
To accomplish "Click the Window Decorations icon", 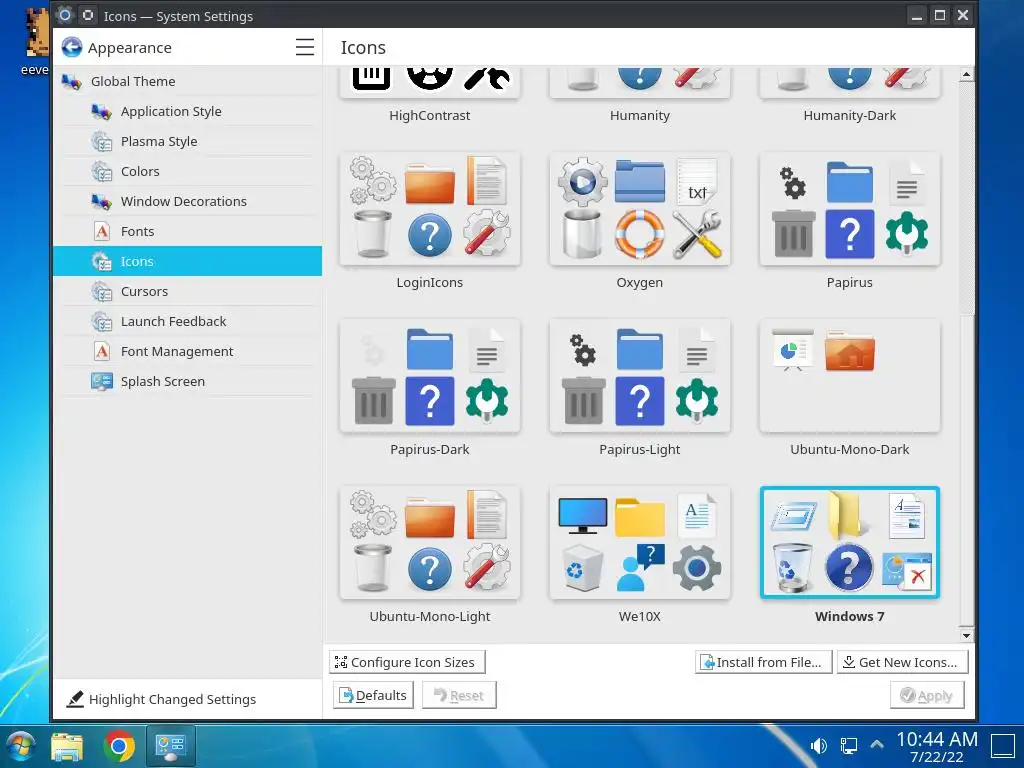I will tap(102, 201).
